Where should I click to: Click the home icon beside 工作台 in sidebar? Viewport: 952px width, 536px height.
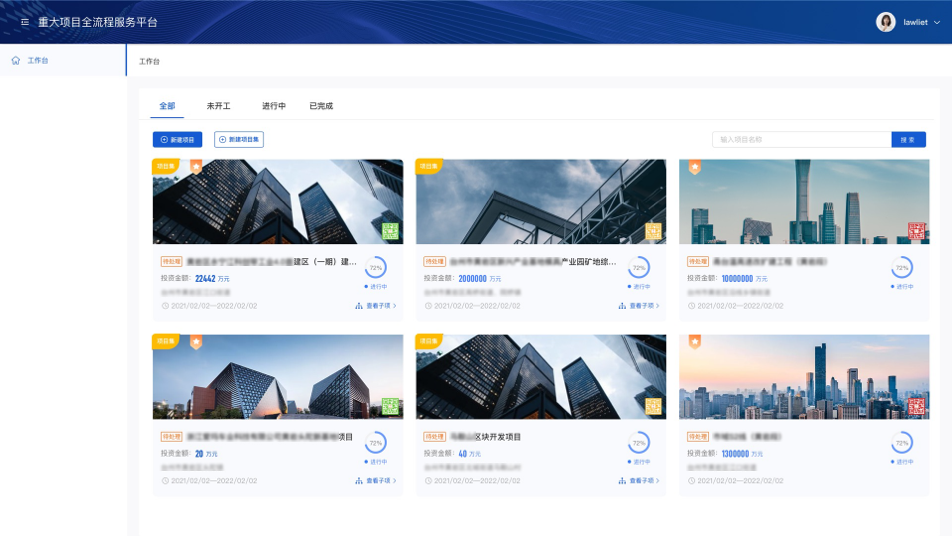point(16,61)
